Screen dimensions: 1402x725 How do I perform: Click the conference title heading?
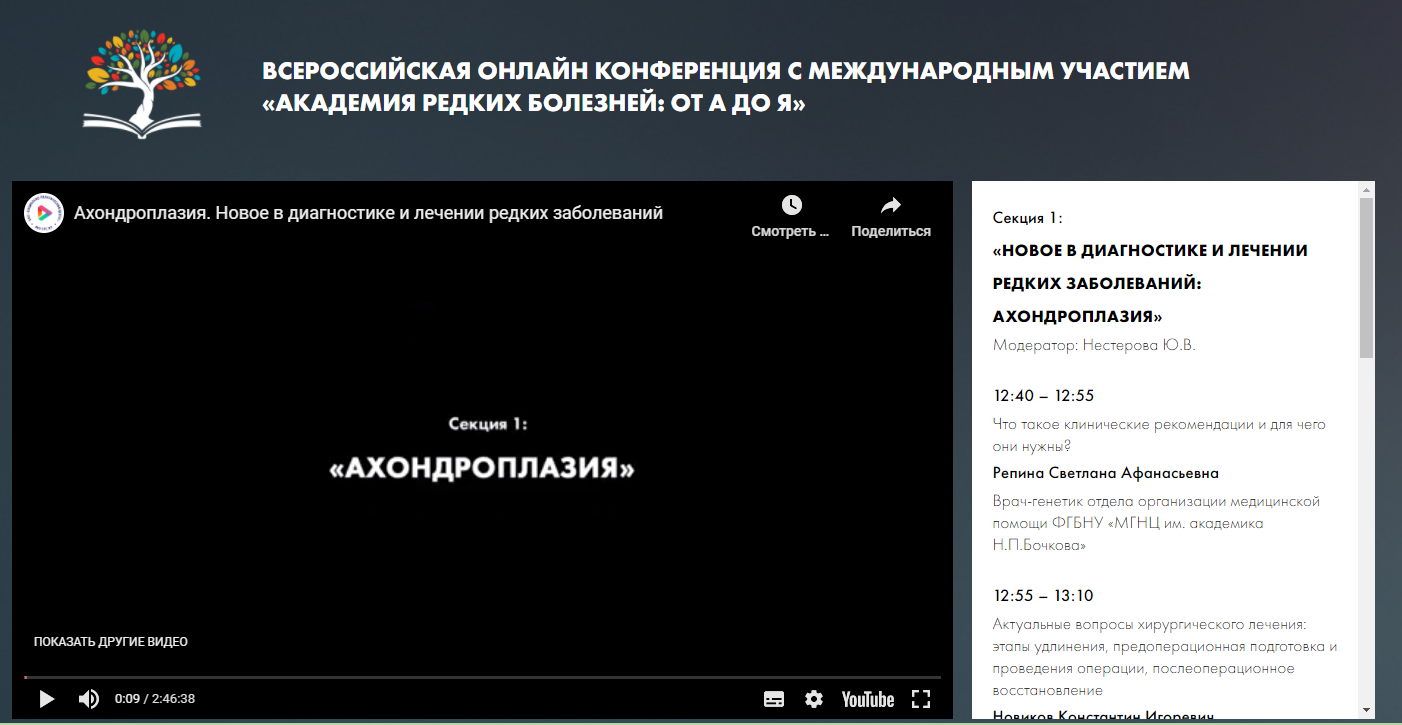click(x=725, y=87)
